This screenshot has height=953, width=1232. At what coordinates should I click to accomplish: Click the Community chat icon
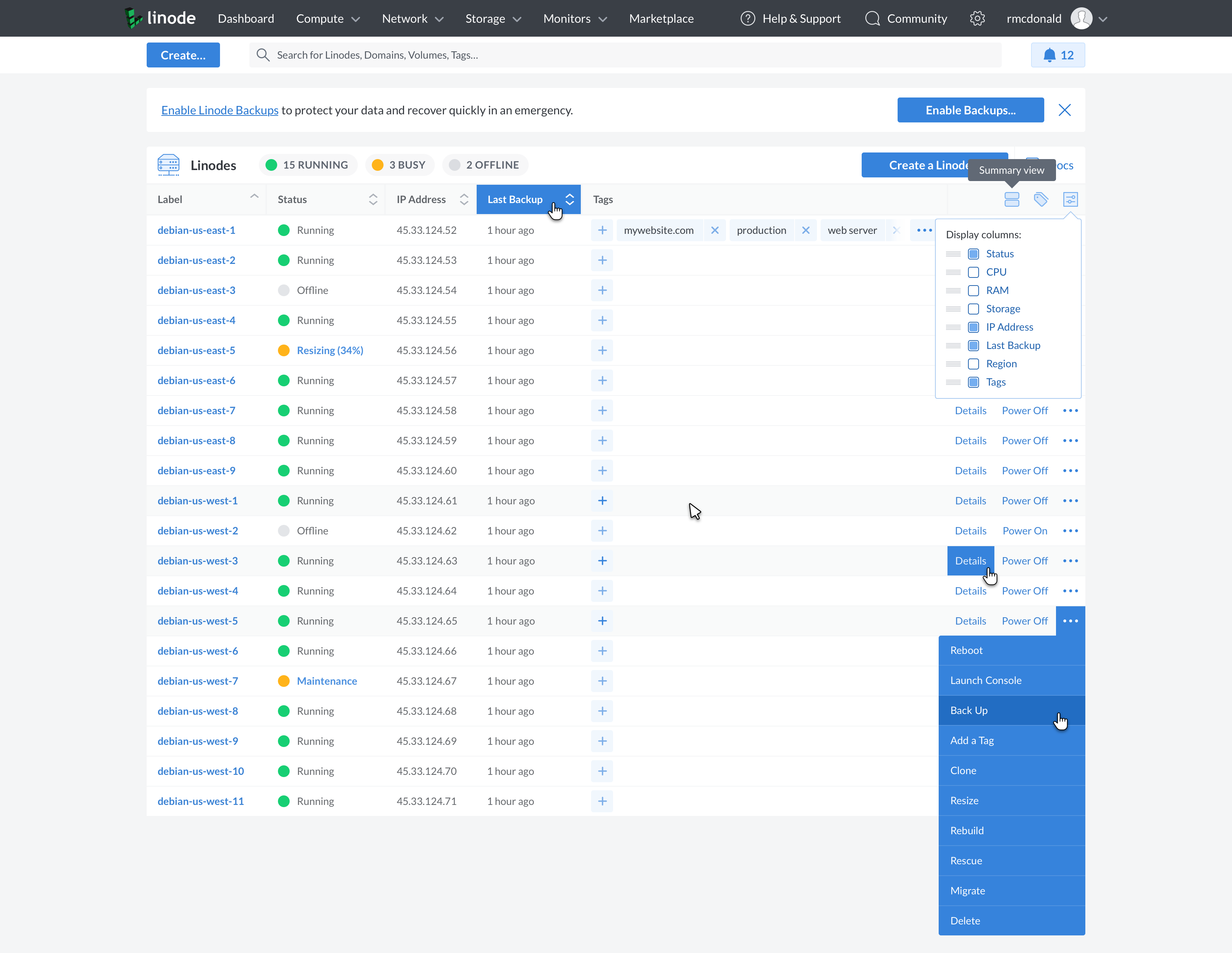(x=872, y=19)
